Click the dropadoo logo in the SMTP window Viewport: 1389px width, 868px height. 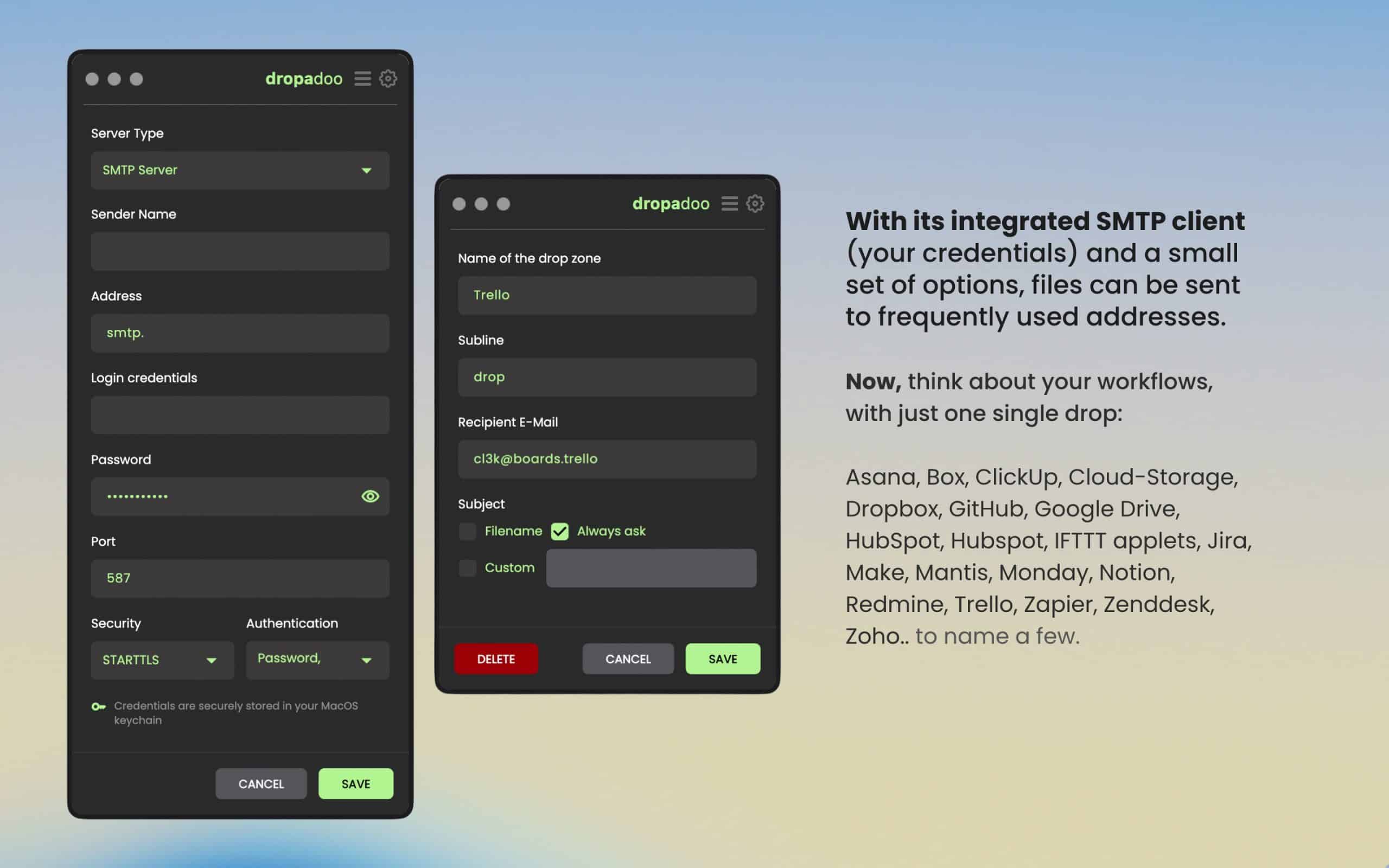point(304,79)
